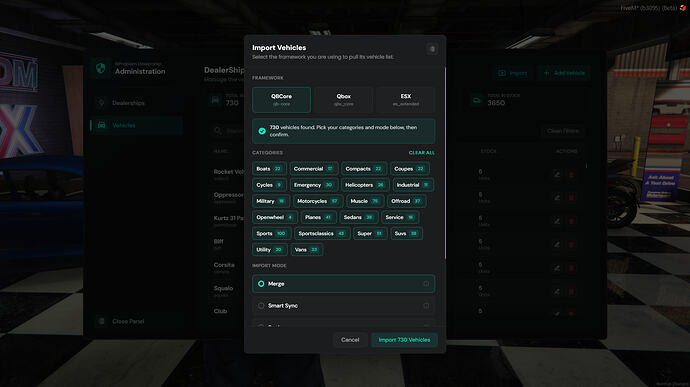Screen dimensions: 690x387
Task: Open Dealerships in the admin sidebar
Action: (136, 103)
